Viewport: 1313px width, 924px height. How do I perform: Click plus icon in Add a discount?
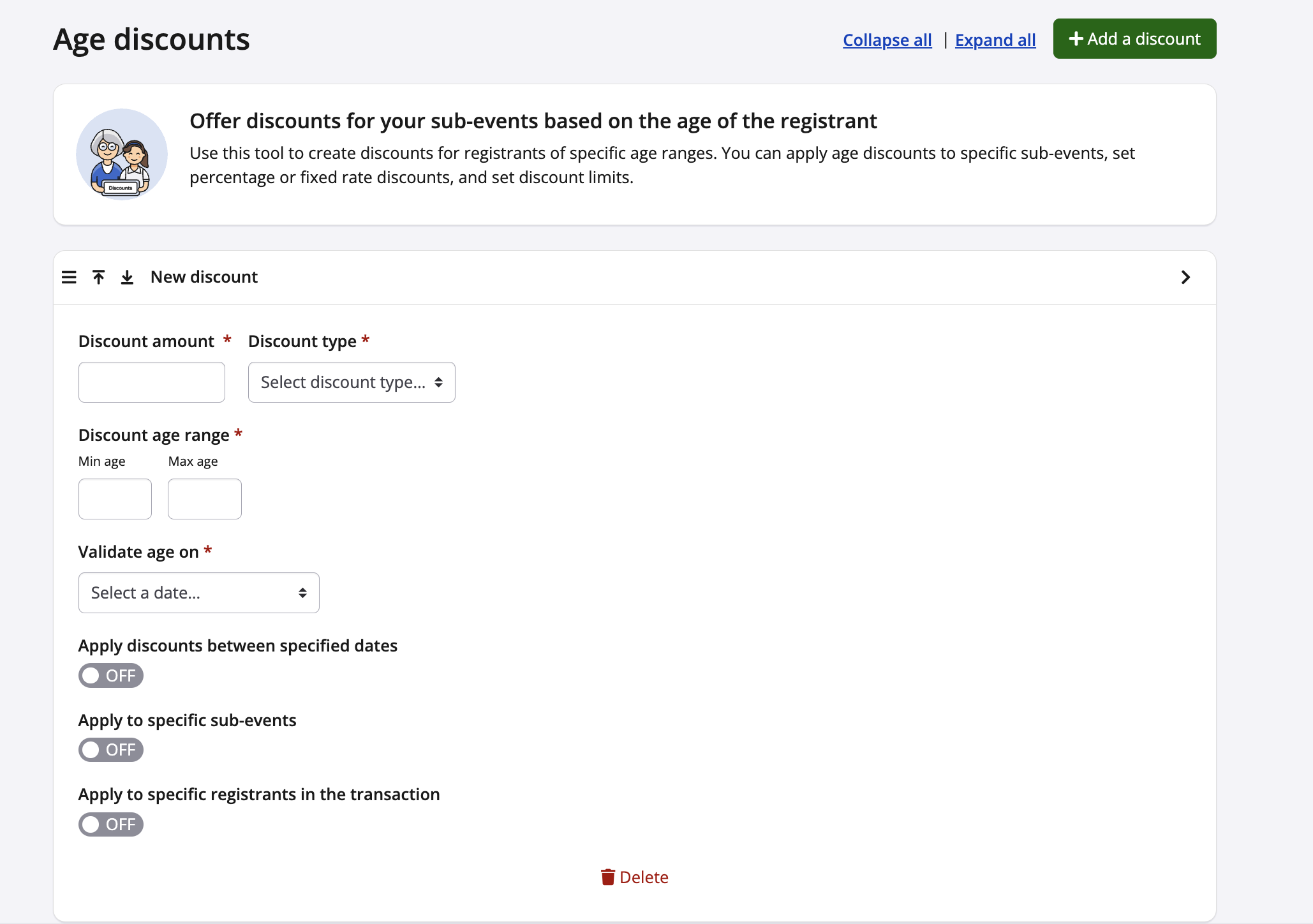(1076, 39)
